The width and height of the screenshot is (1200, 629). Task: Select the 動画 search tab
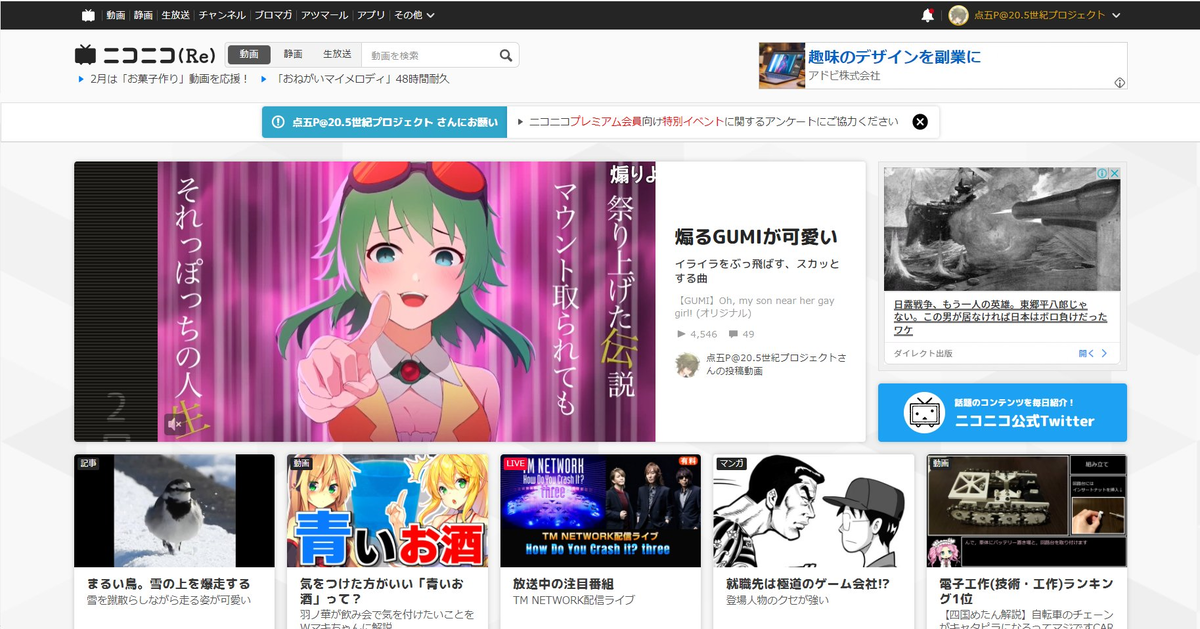click(x=249, y=54)
